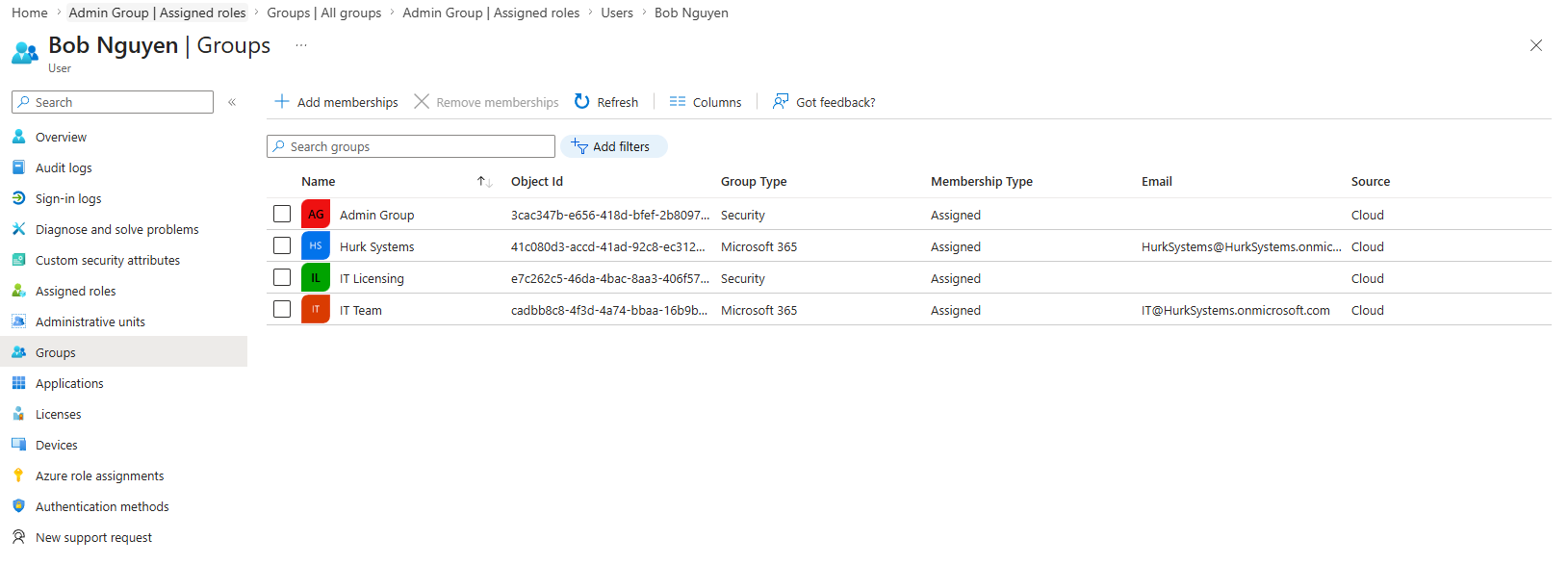Click the Devices icon

tap(18, 445)
